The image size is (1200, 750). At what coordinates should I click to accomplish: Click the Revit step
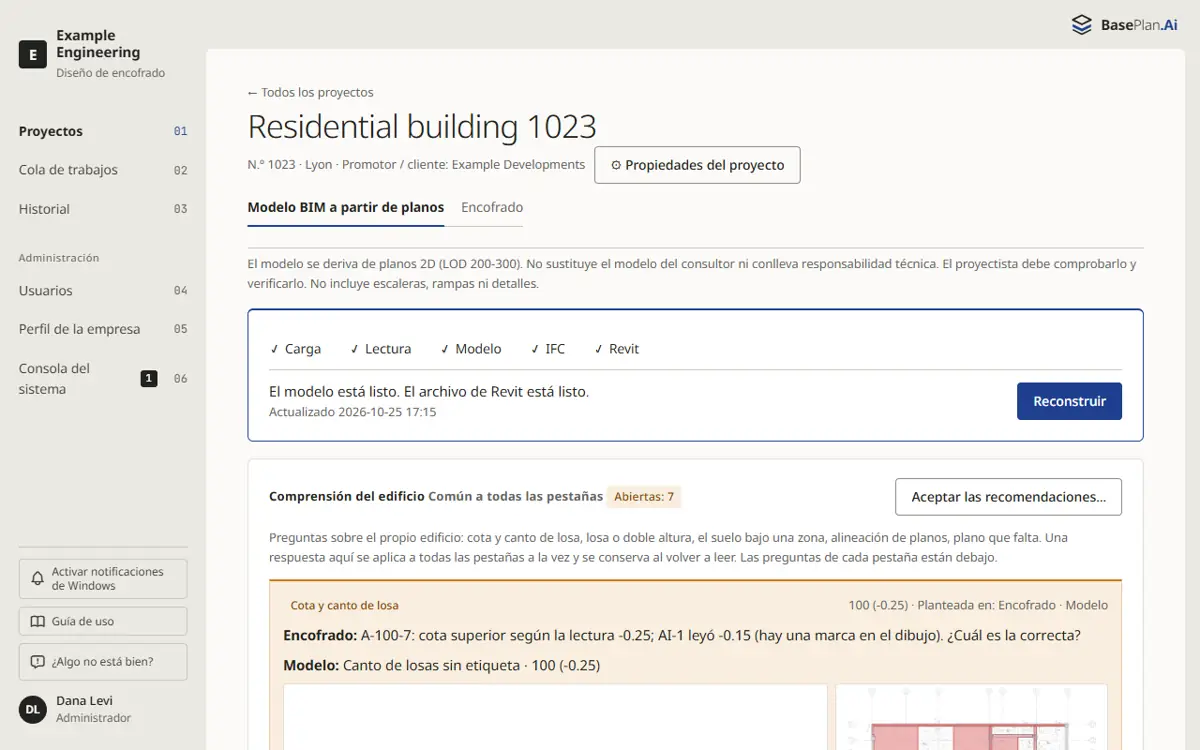point(617,349)
